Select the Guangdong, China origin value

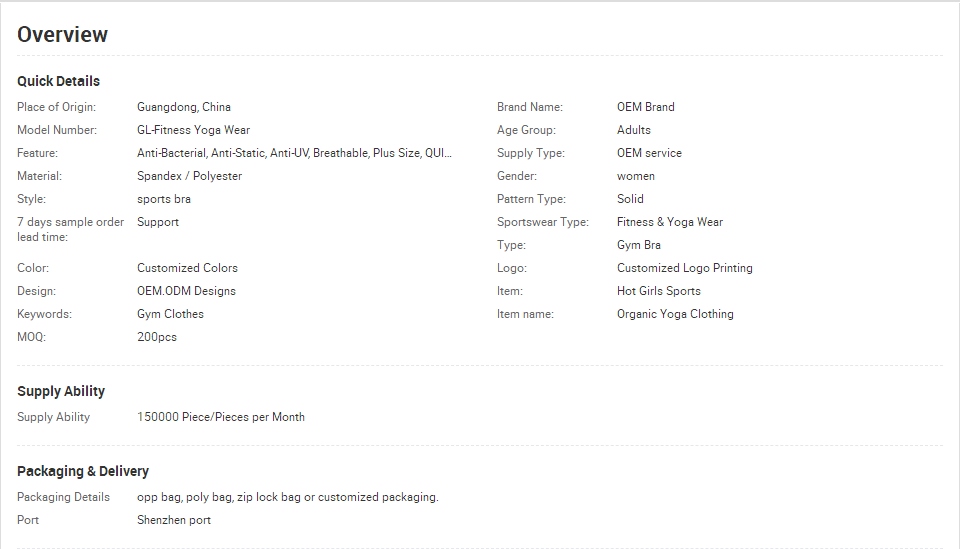click(x=184, y=107)
